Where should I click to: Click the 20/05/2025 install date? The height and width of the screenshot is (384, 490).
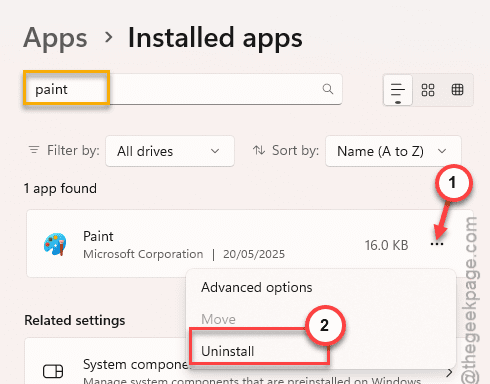coord(254,254)
